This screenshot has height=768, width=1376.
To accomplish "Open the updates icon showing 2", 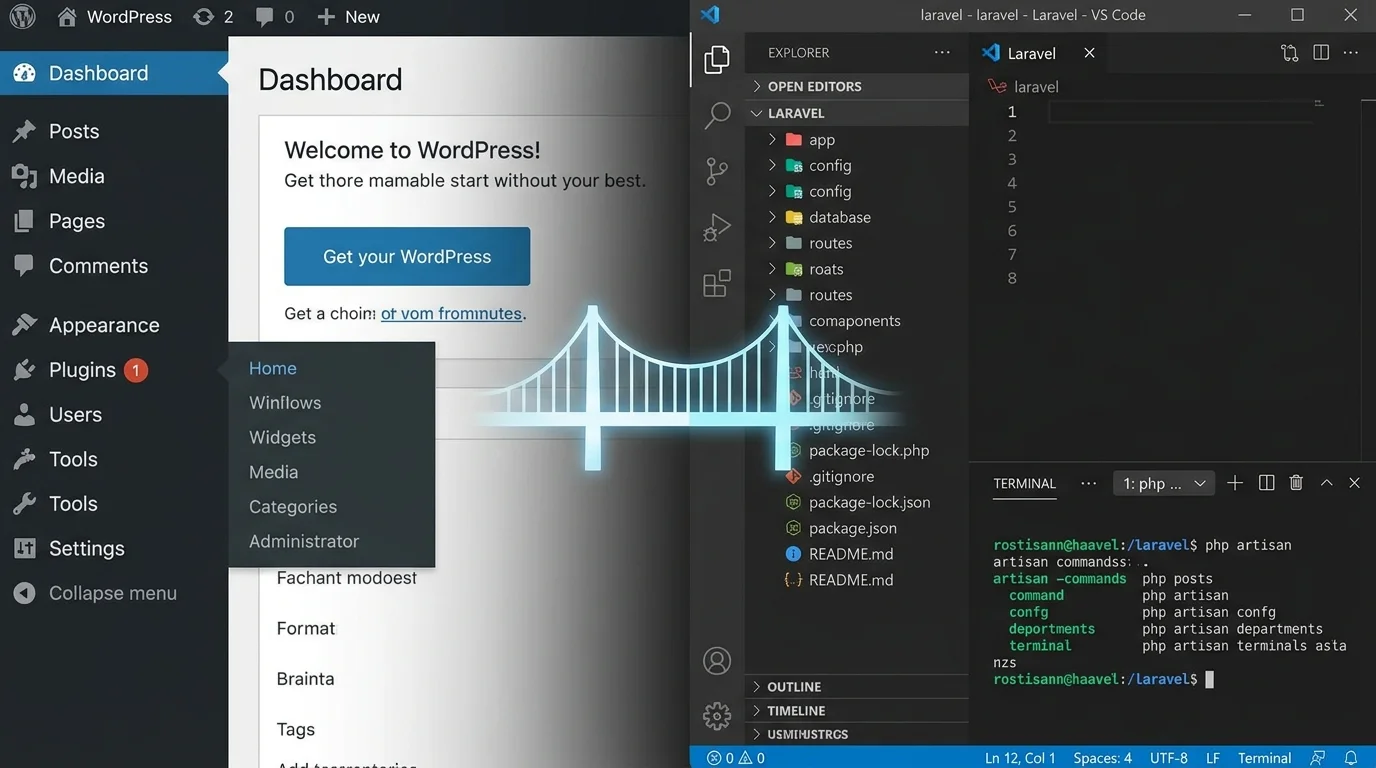I will point(213,17).
